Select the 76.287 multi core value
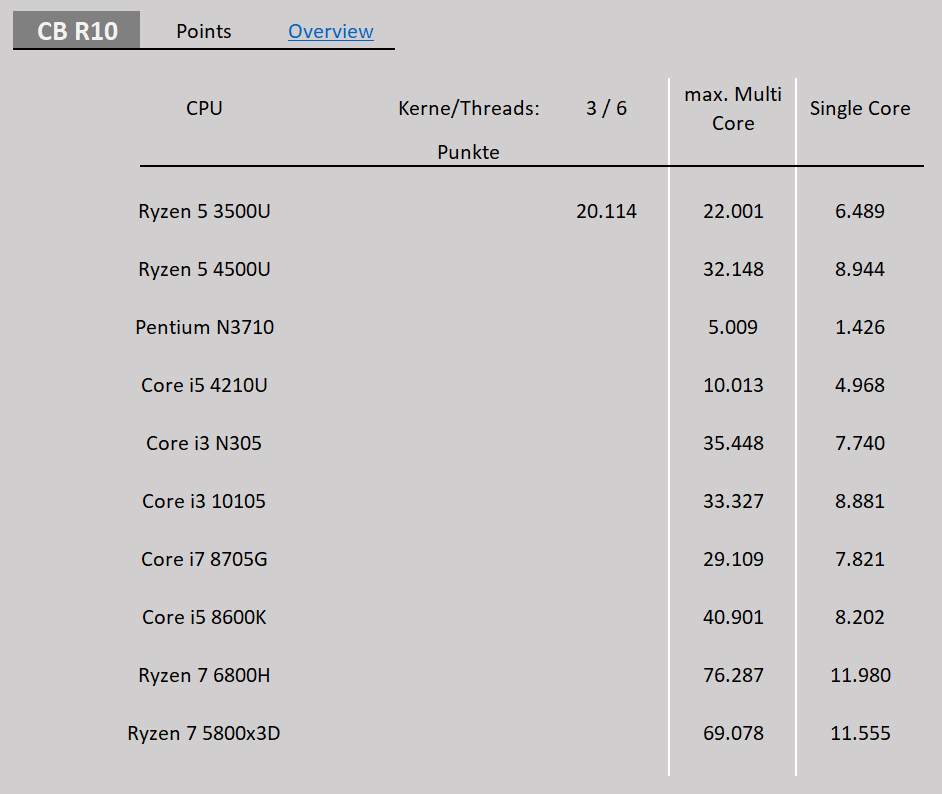 pyautogui.click(x=733, y=675)
